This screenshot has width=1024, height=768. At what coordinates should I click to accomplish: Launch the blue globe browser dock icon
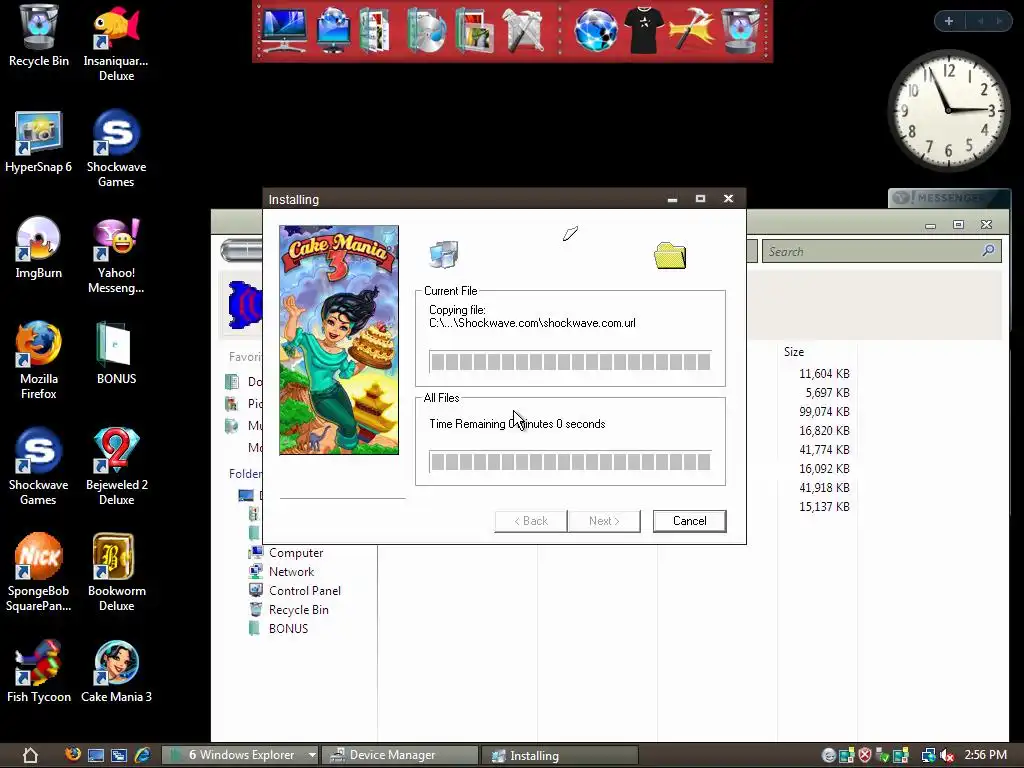pyautogui.click(x=596, y=31)
